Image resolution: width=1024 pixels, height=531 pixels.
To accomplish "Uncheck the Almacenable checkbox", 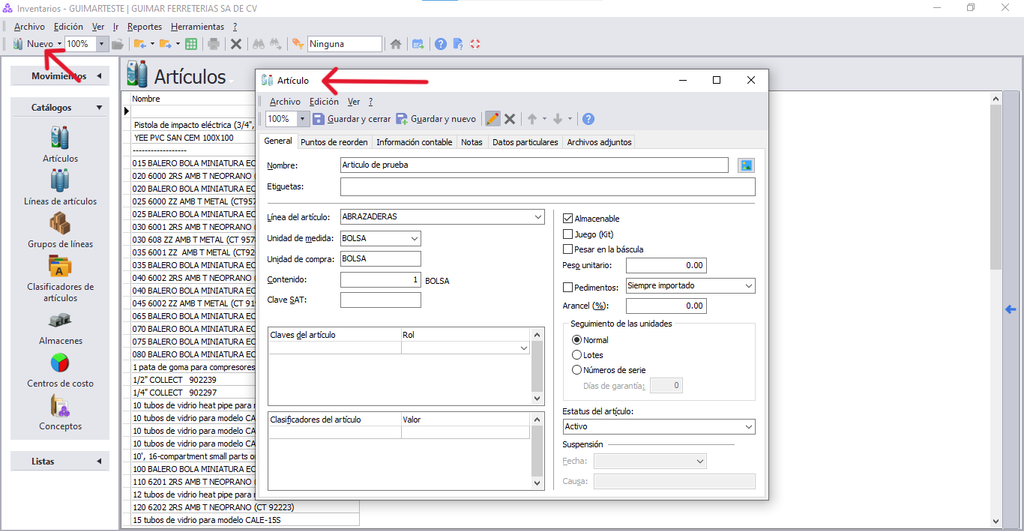I will click(x=568, y=218).
